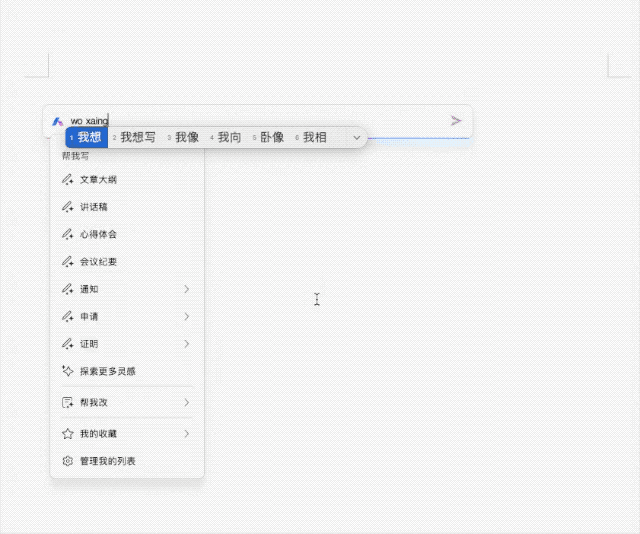Select 文章大纲 menu entry
Image resolution: width=640 pixels, height=534 pixels.
(x=127, y=180)
